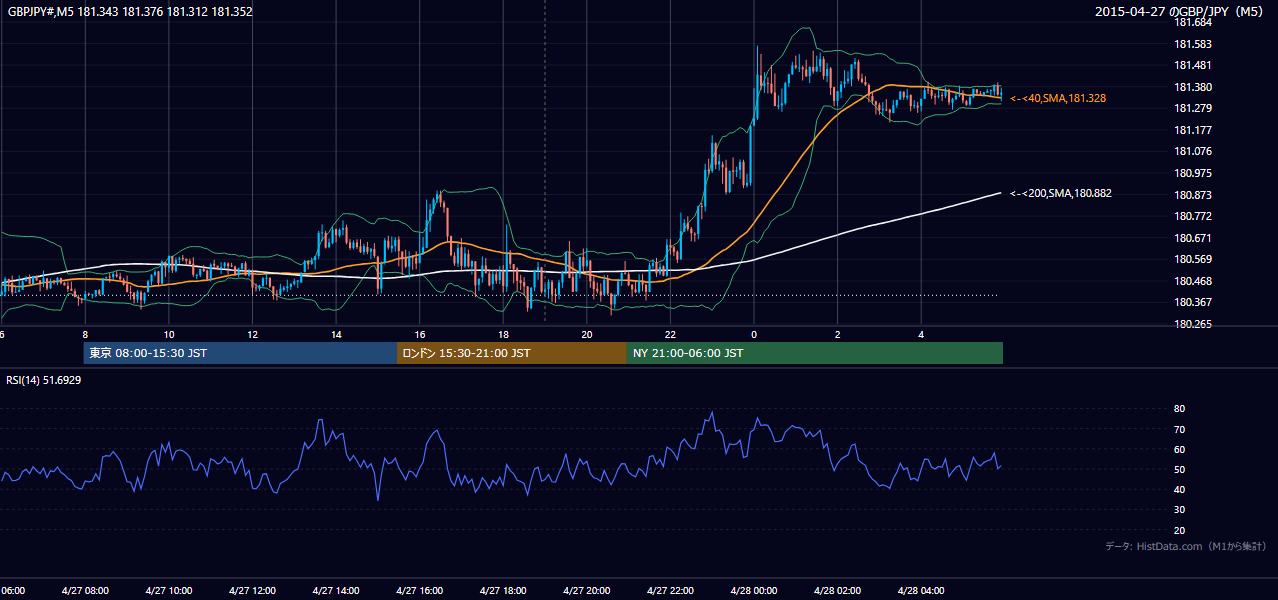Select the ロンドン 15:30-21:00 JST session bar
This screenshot has height=600, width=1278.
click(x=512, y=353)
